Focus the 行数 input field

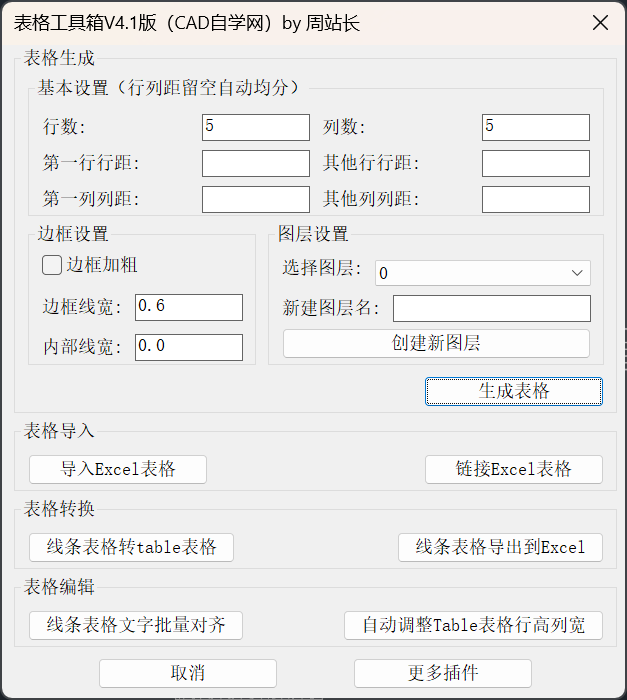coord(256,127)
